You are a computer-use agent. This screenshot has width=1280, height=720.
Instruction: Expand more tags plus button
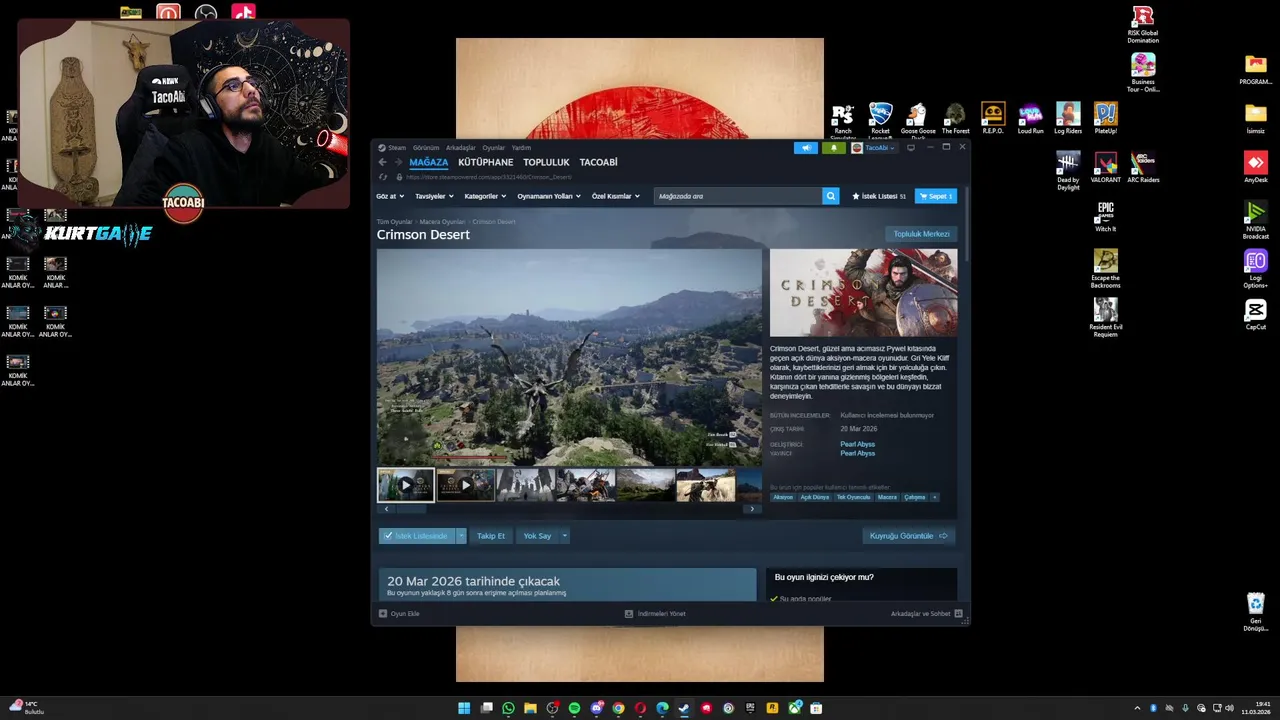(x=935, y=497)
